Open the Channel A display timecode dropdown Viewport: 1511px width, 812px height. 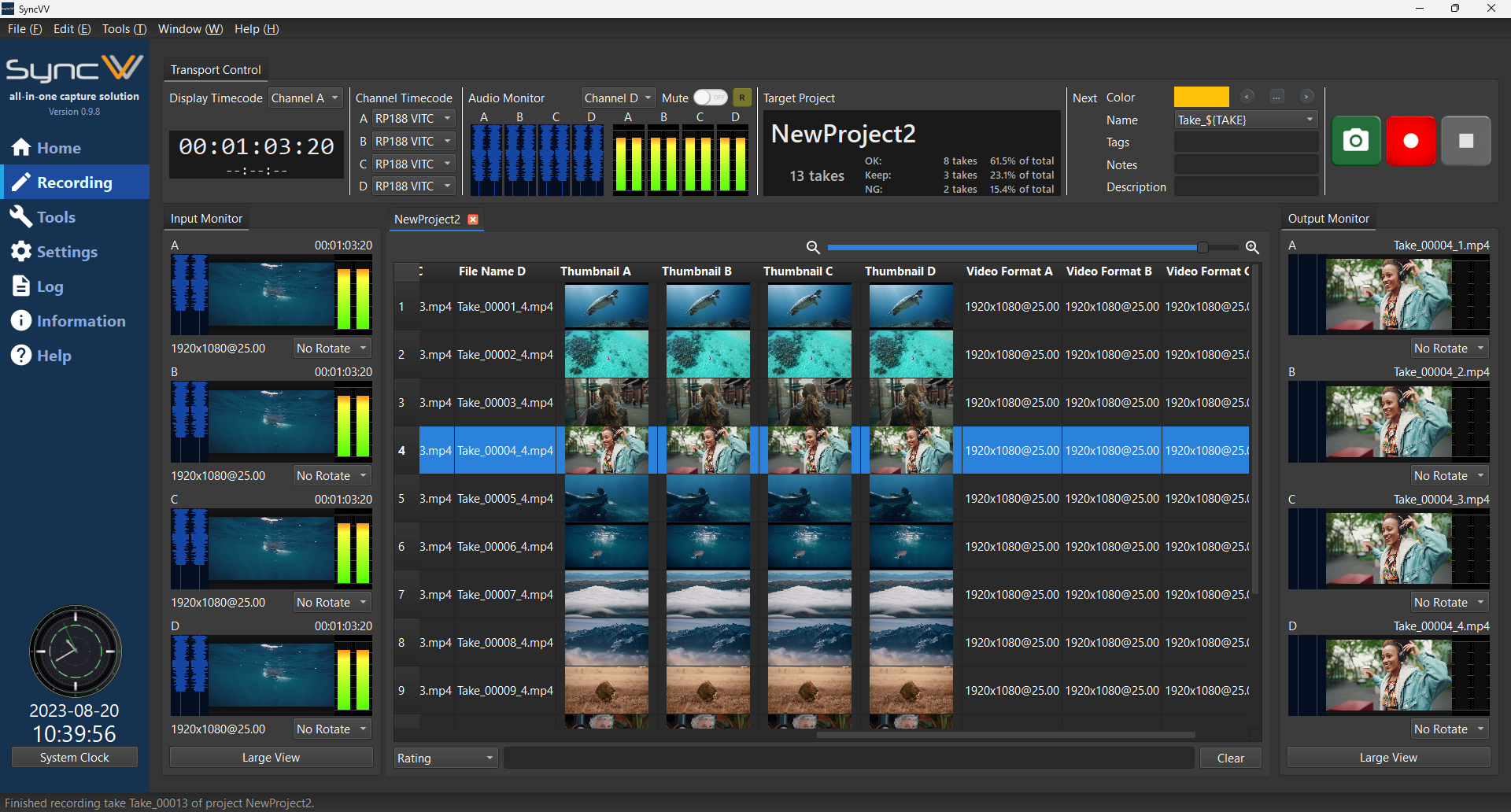click(305, 98)
